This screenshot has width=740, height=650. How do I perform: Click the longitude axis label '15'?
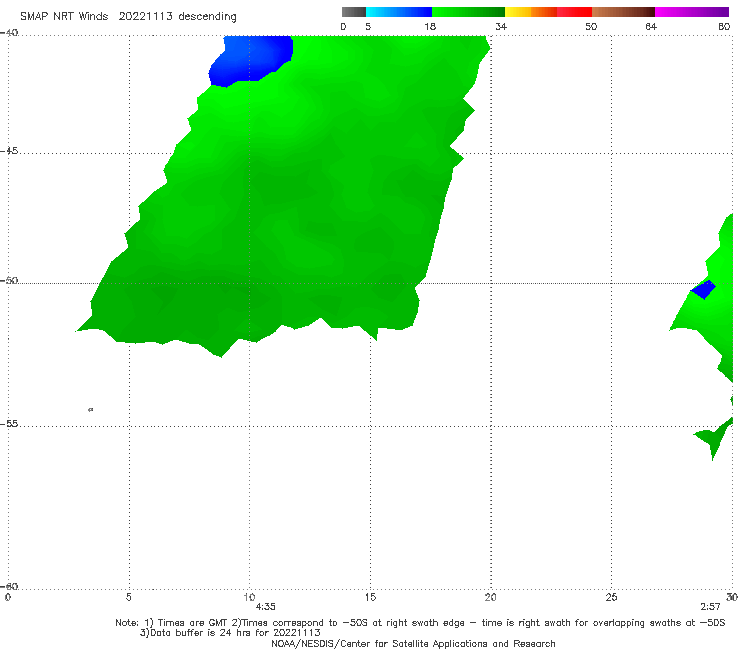point(370,597)
